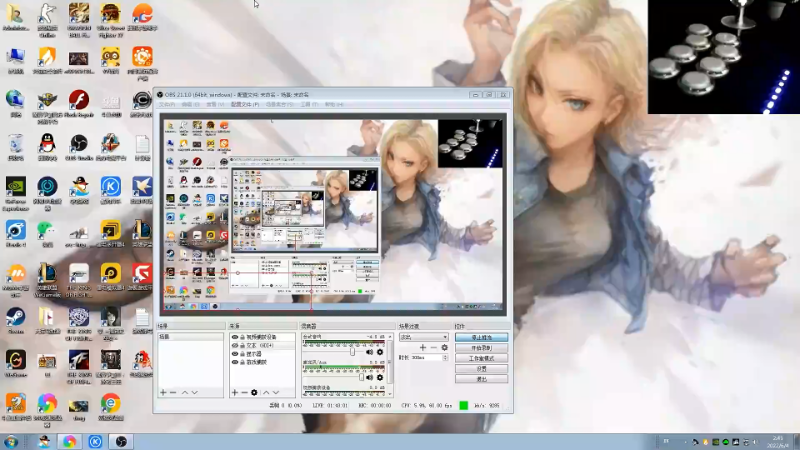This screenshot has height=450, width=800.
Task: Open OBS 设置 settings button
Action: pyautogui.click(x=481, y=368)
